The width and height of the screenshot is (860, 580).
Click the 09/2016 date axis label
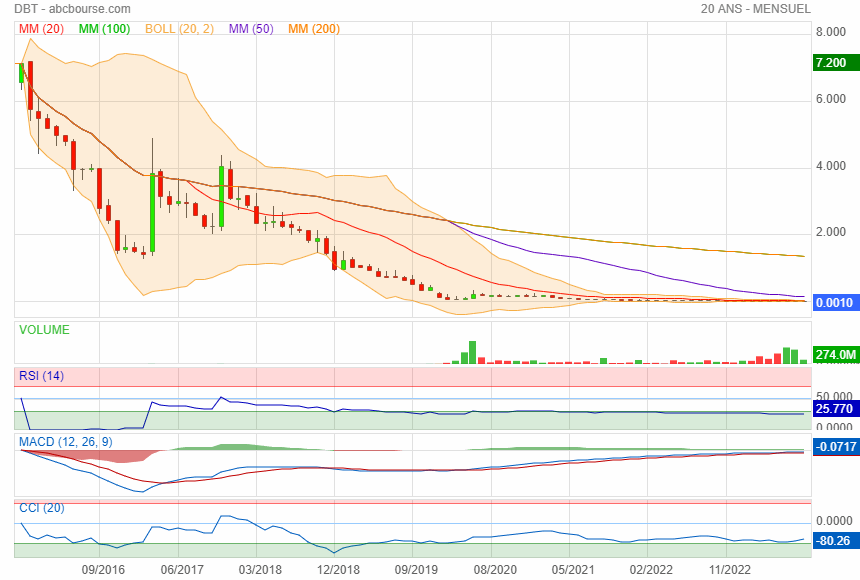103,570
